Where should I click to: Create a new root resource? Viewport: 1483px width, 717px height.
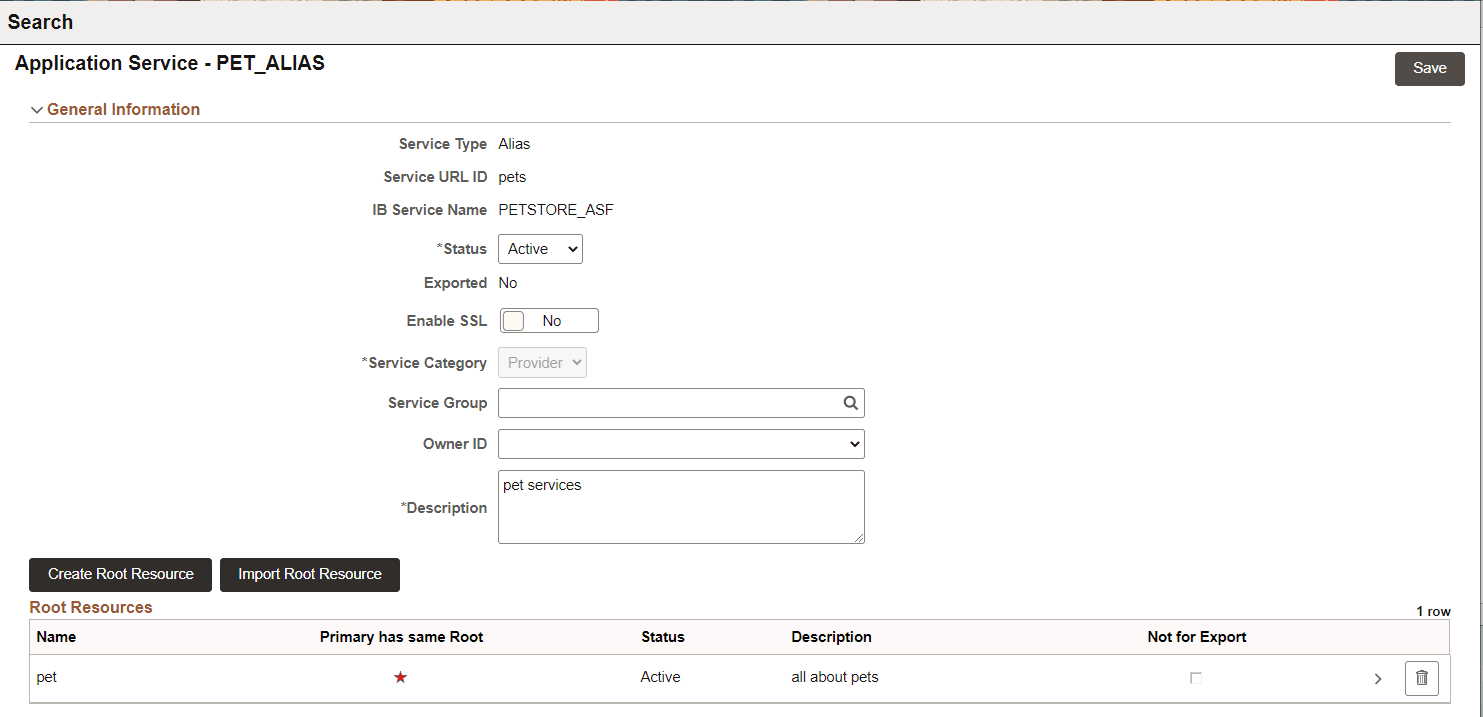(x=119, y=574)
